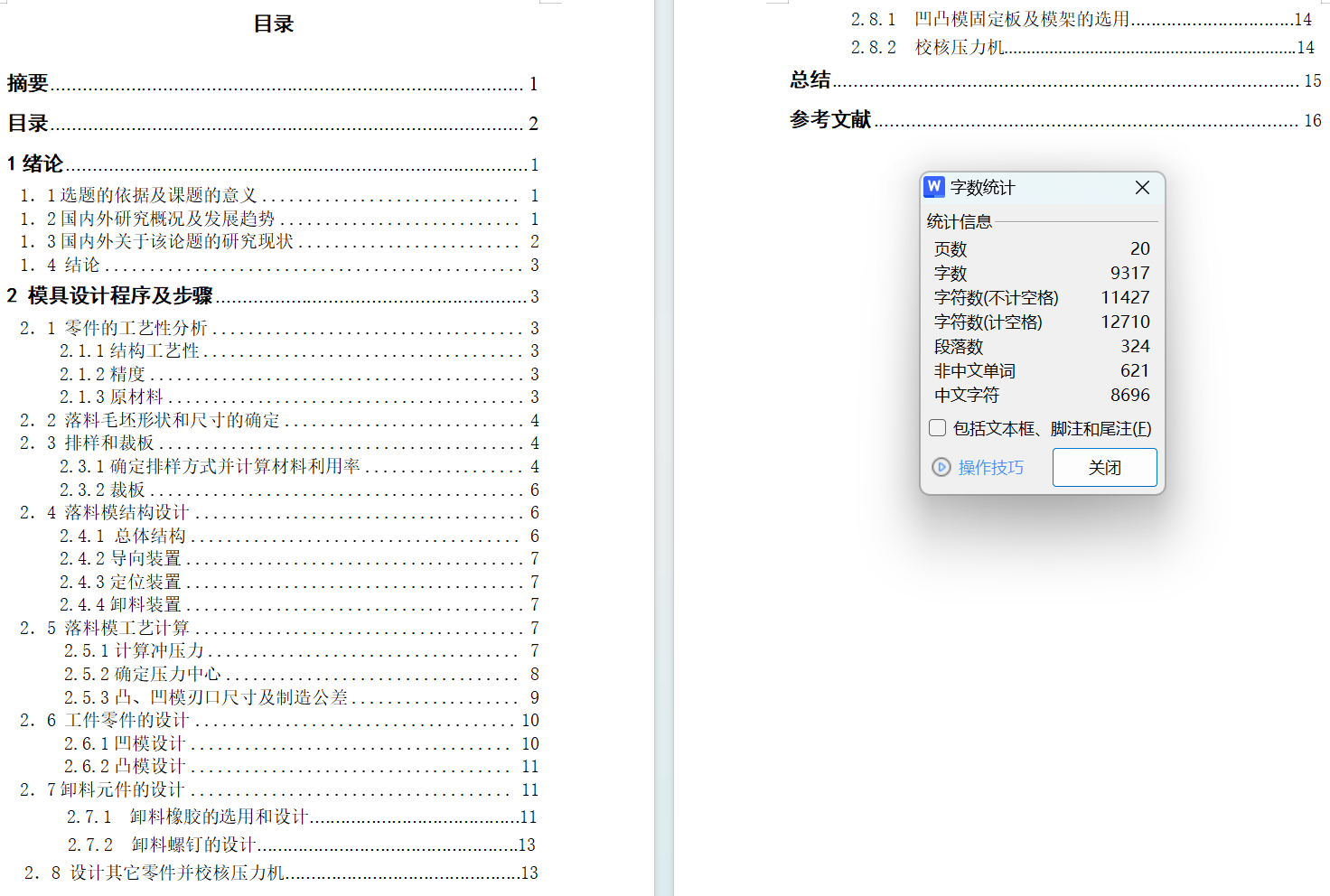Click the 1.4 结论 entry
The image size is (1330, 896).
coord(279,265)
